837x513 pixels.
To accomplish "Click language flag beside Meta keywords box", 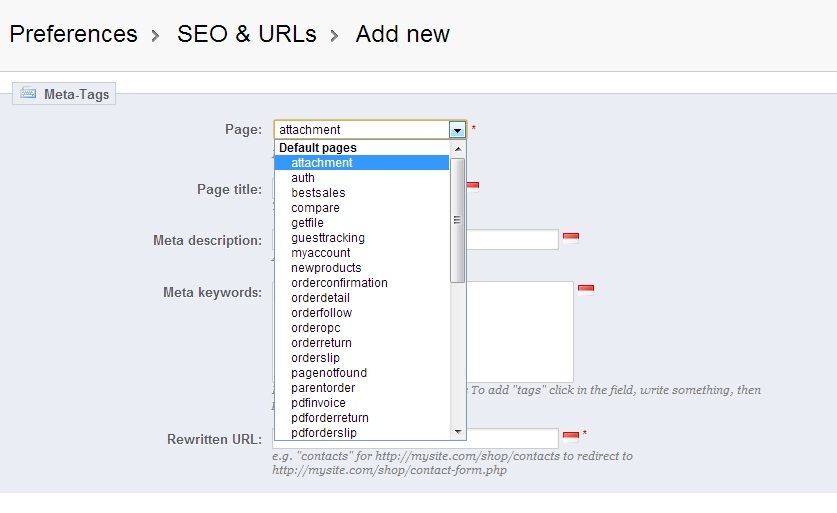I will [x=586, y=290].
